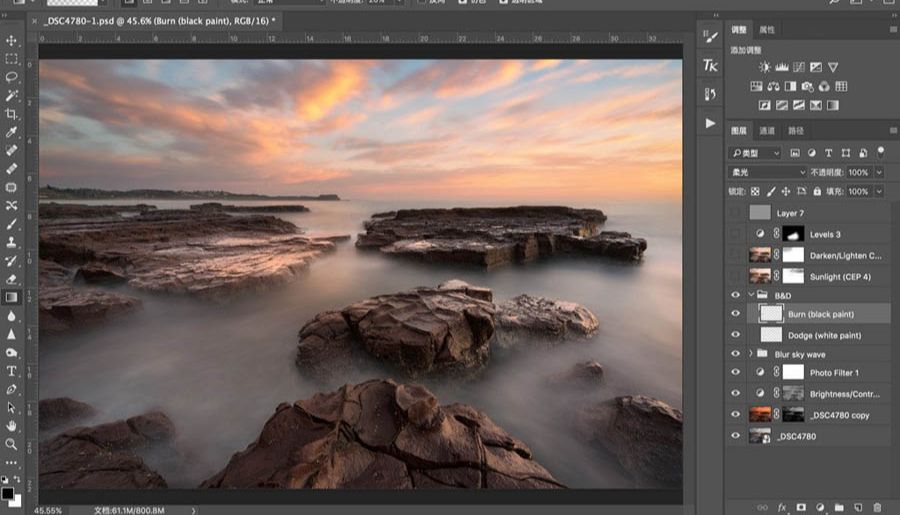900x515 pixels.
Task: Lock transparent pixels of the layer
Action: pyautogui.click(x=755, y=192)
